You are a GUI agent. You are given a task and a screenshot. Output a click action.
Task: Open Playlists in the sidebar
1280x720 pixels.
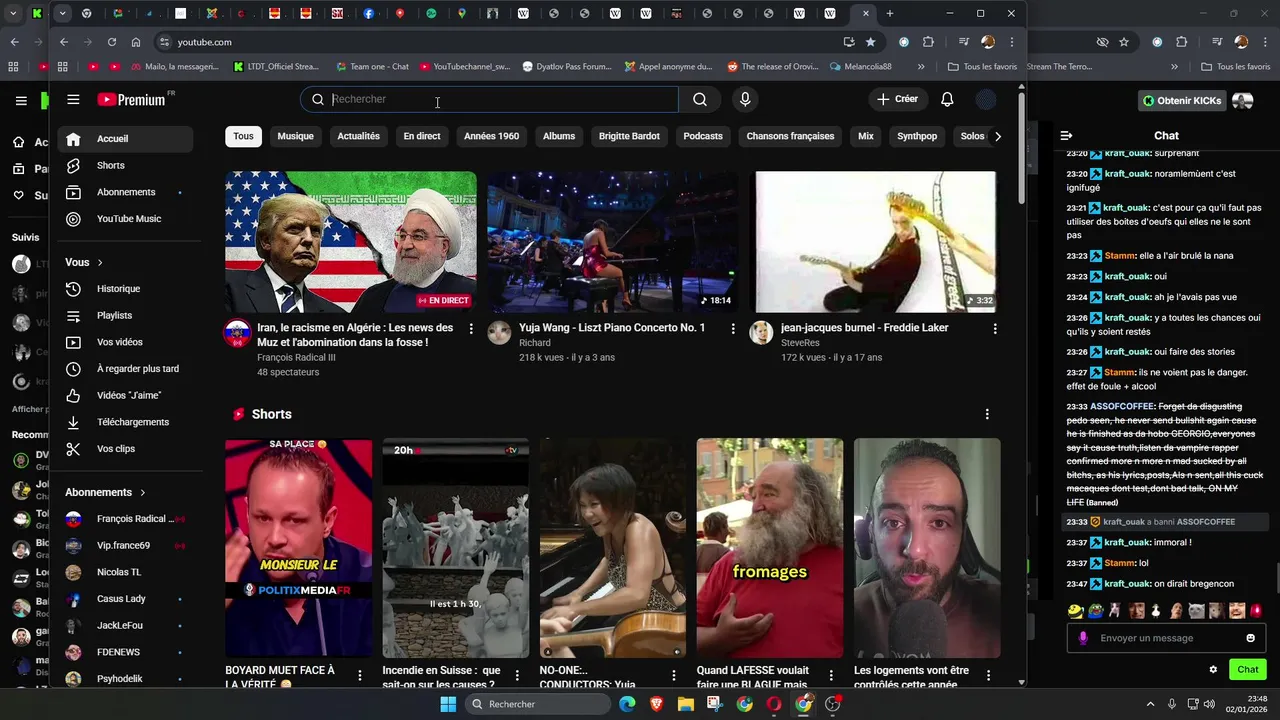125,315
